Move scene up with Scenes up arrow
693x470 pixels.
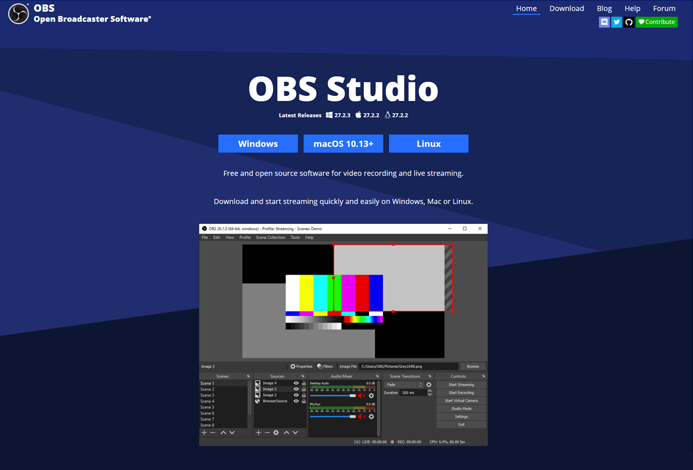(x=223, y=432)
